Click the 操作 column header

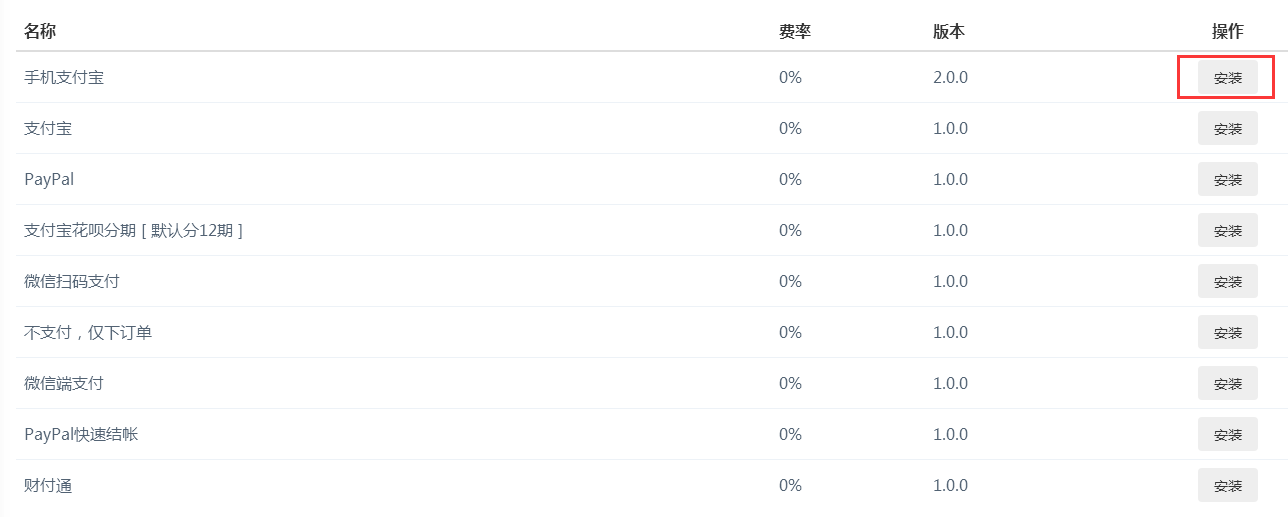pos(1227,31)
